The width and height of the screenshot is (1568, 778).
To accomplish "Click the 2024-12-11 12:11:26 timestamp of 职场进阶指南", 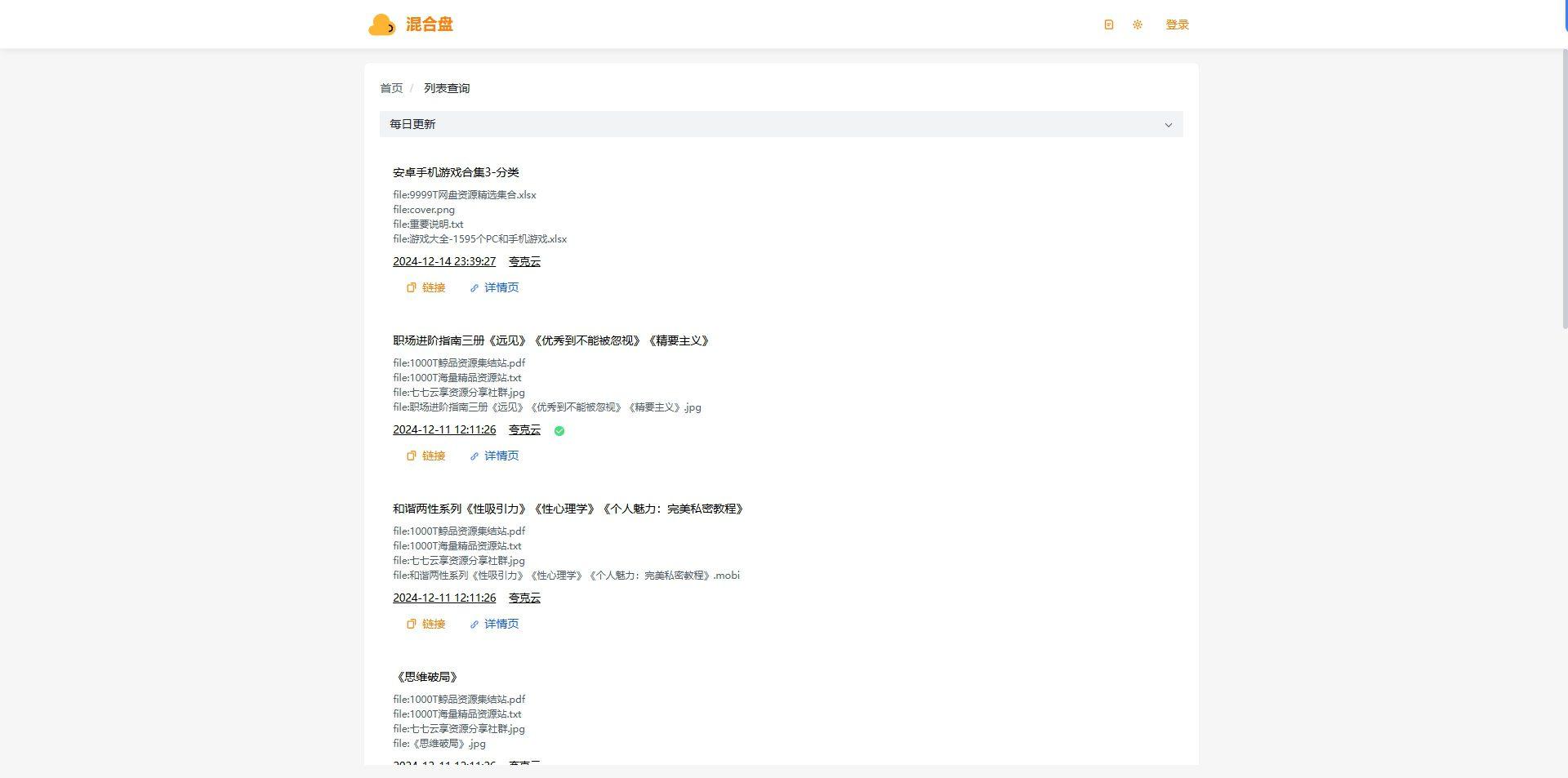I will pyautogui.click(x=444, y=429).
